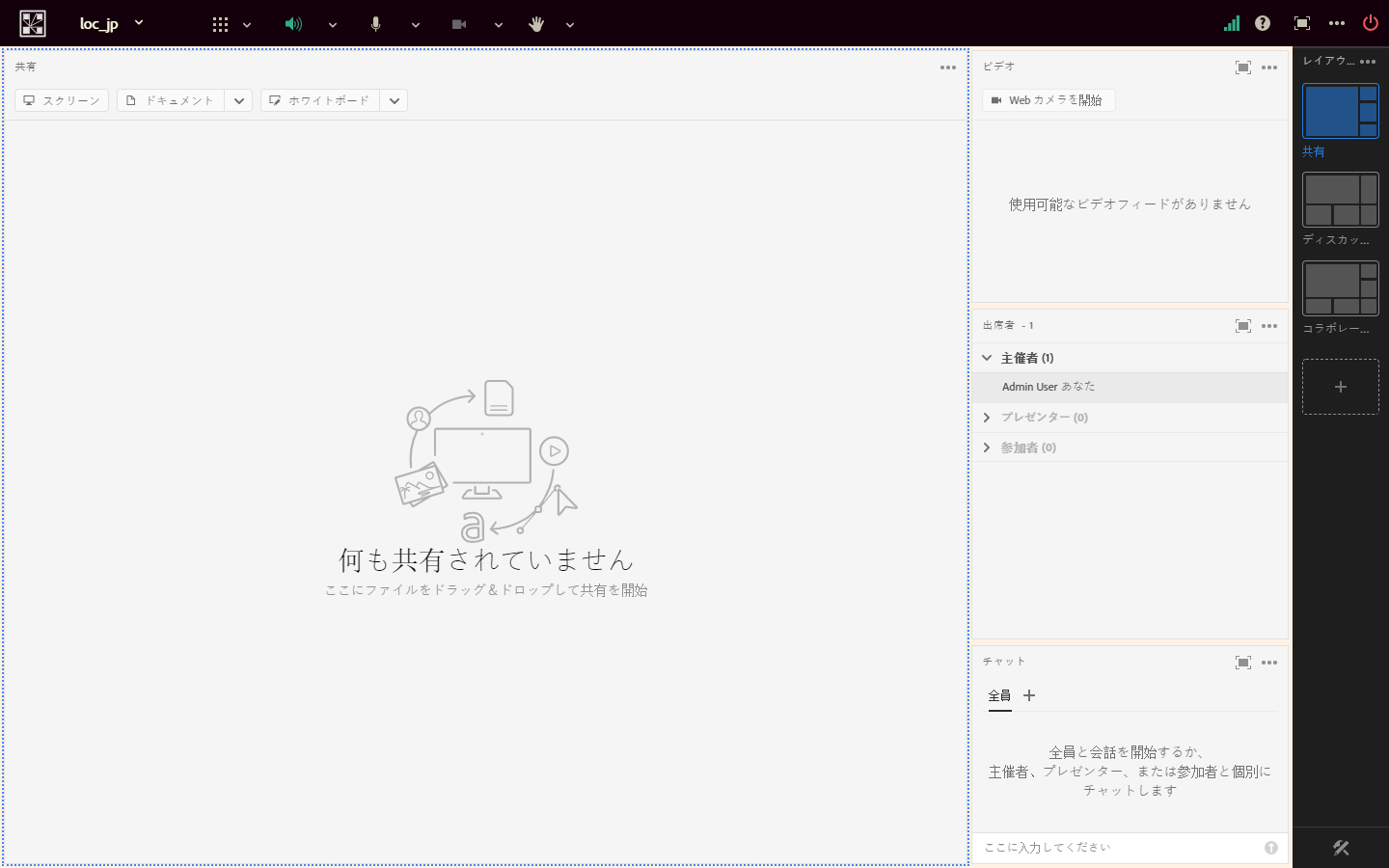Select Admin User あなた row

click(x=1130, y=387)
